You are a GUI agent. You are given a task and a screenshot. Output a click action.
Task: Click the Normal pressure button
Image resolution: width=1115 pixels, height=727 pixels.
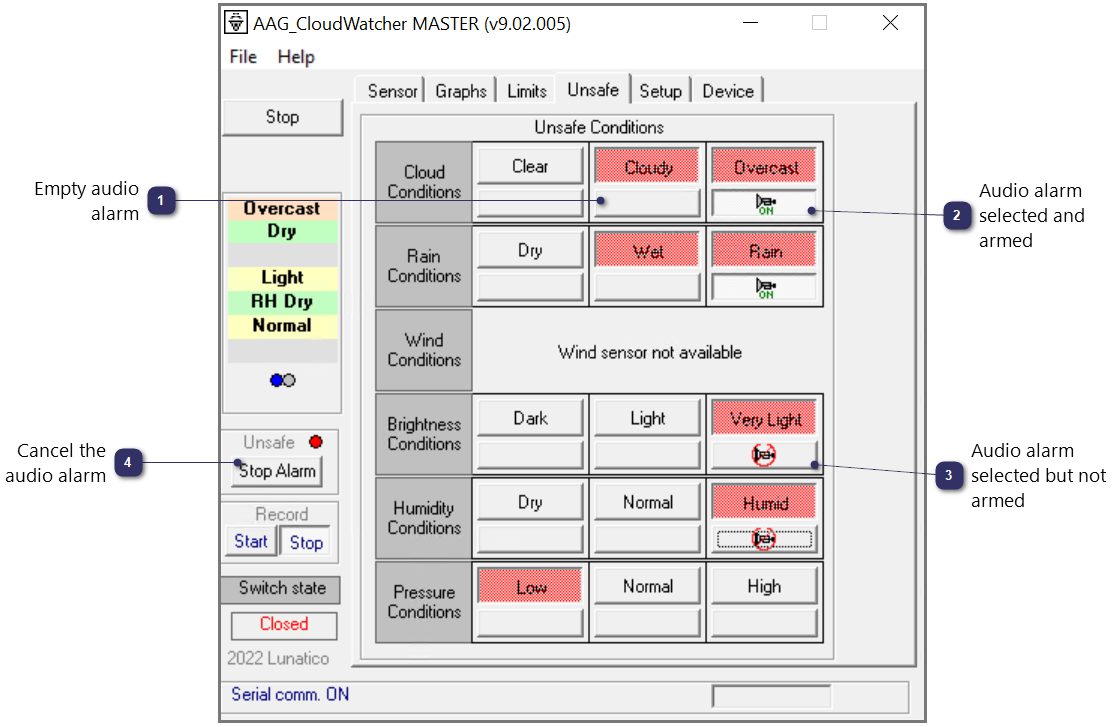tap(648, 585)
